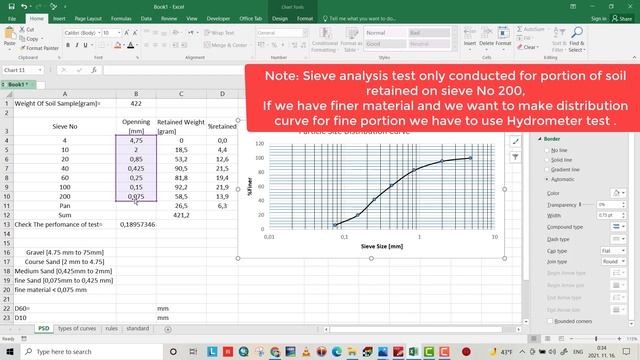Open the font size dropdown
Image resolution: width=640 pixels, height=360 pixels.
119,33
